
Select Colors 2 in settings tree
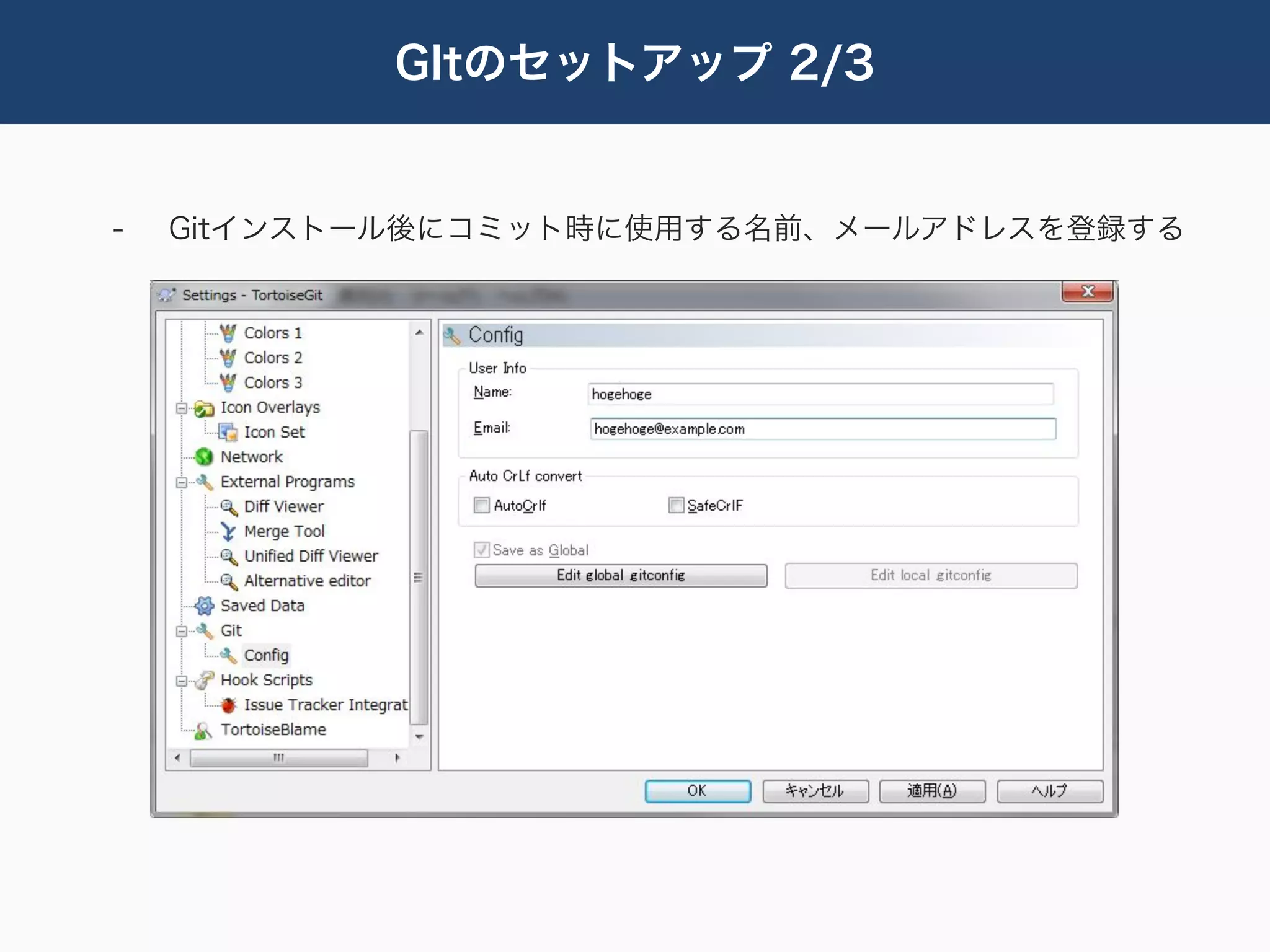[273, 358]
